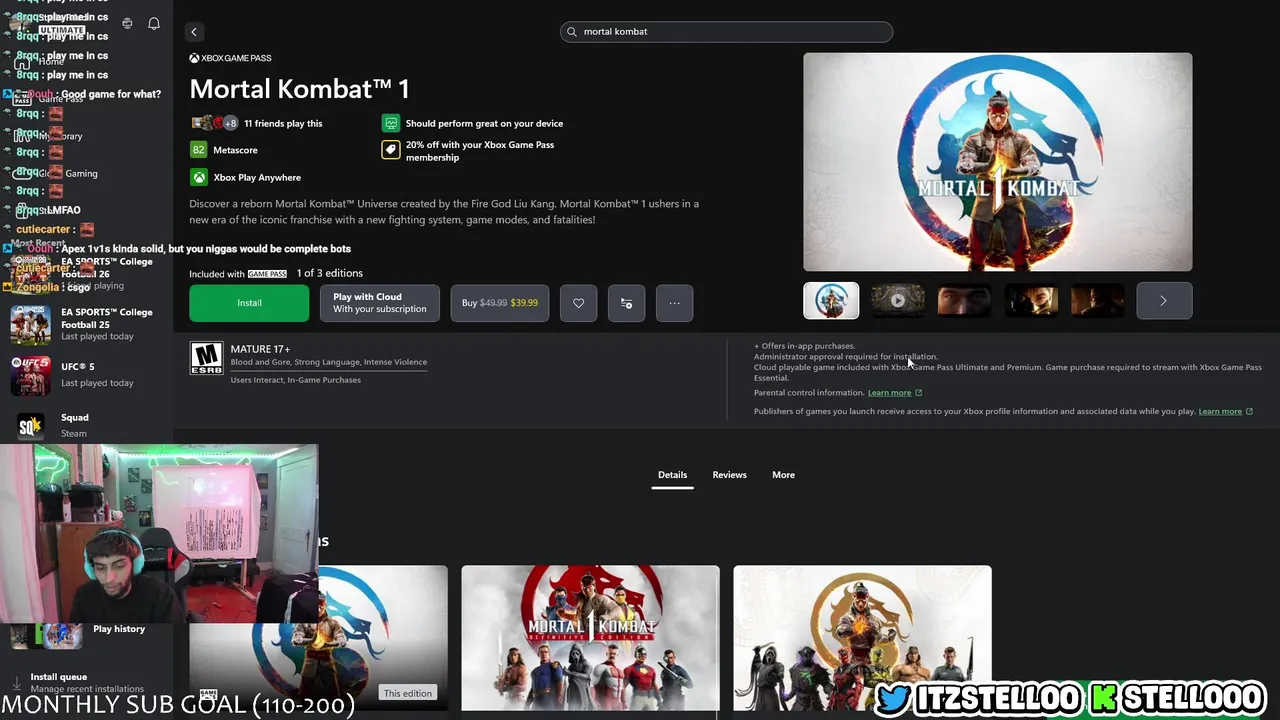Add game to wishlist heart icon

pos(578,303)
